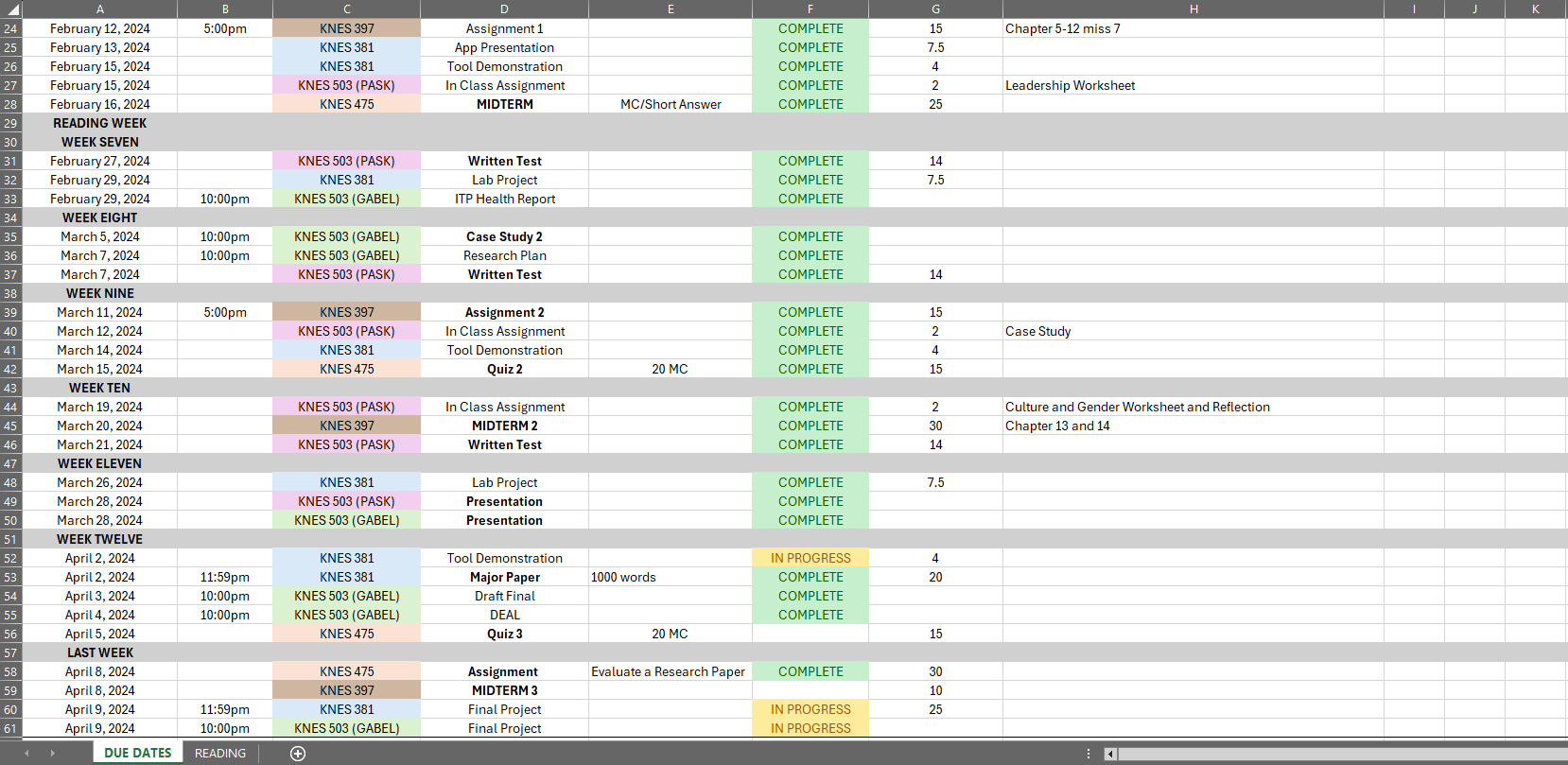Select the 'Research Plan' cell
Viewport: 1568px width, 765px height.
click(504, 255)
